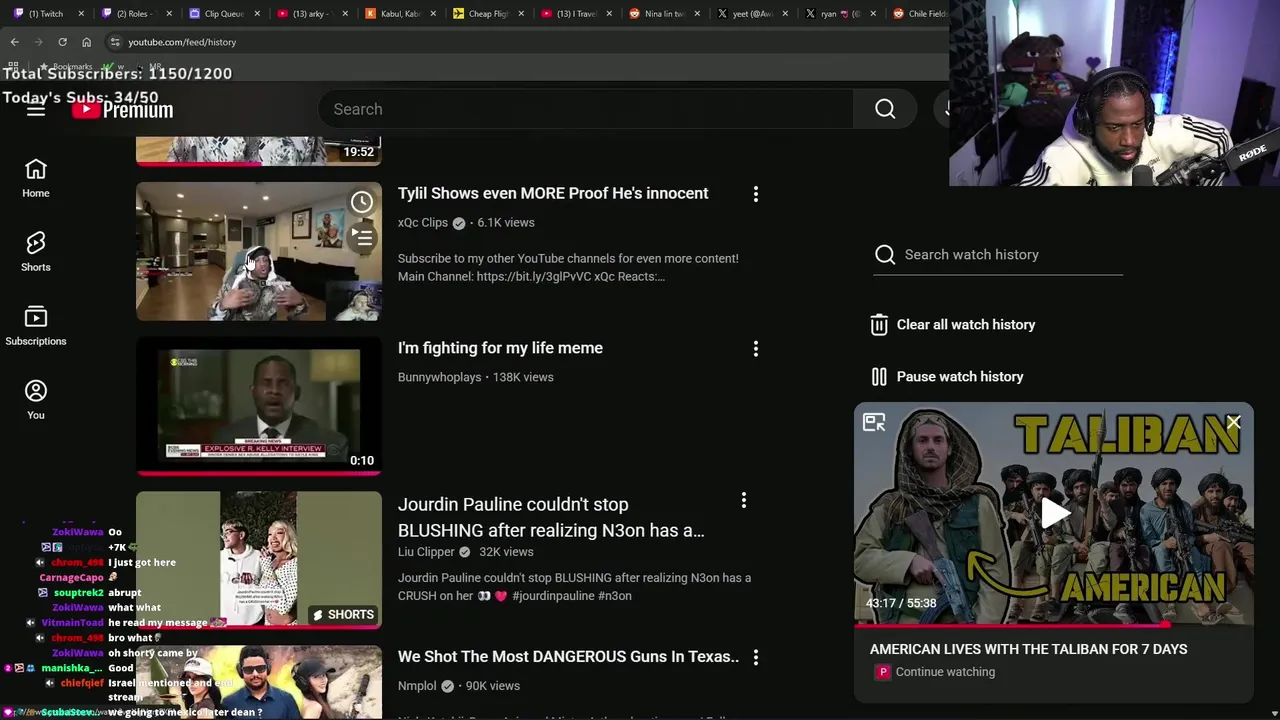The image size is (1280, 720).
Task: Switch to the Cheap Flights tab
Action: pyautogui.click(x=488, y=14)
